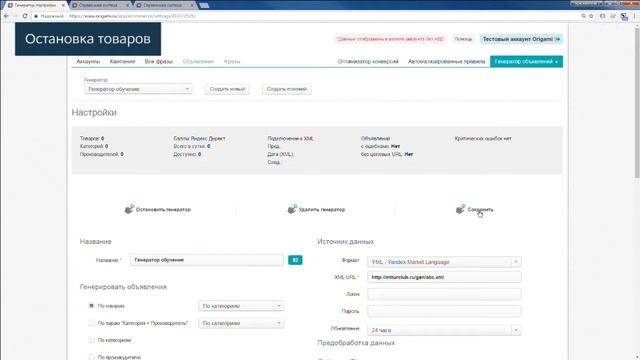640x360 pixels.
Task: Click the Генерировать объявления heading
Action: pos(123,287)
